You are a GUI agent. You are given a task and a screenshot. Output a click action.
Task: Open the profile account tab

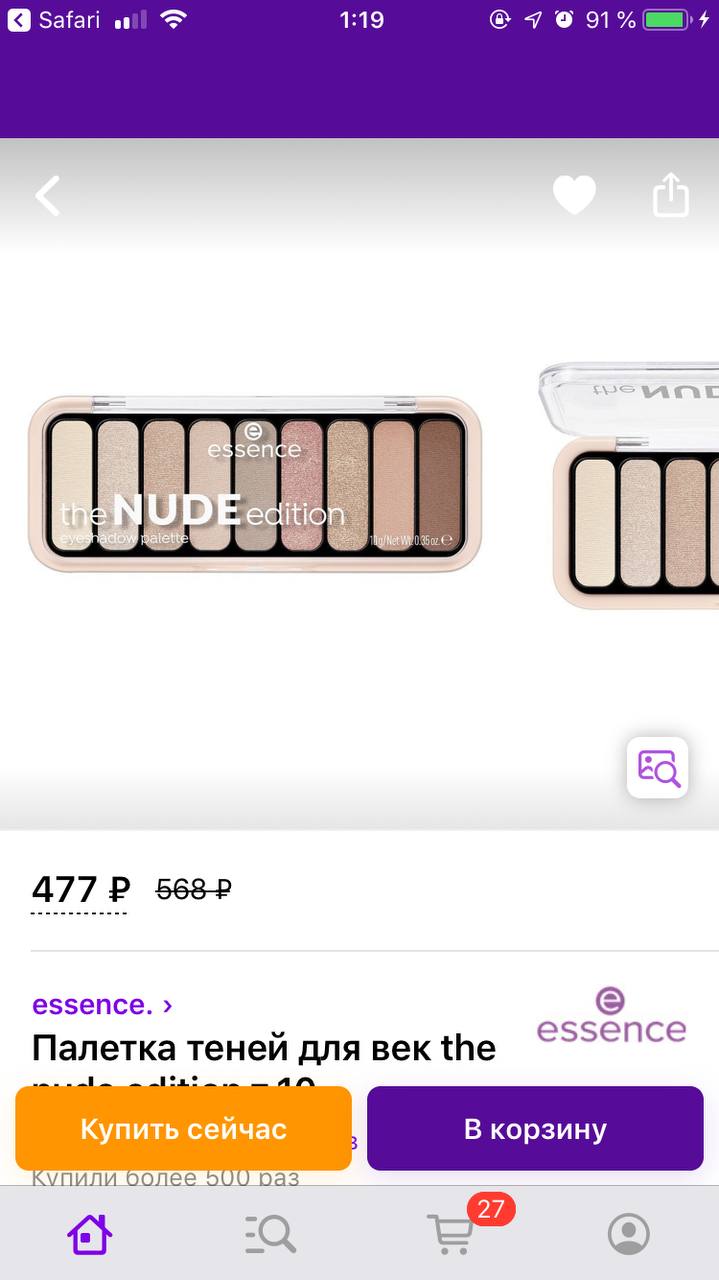[x=629, y=1234]
